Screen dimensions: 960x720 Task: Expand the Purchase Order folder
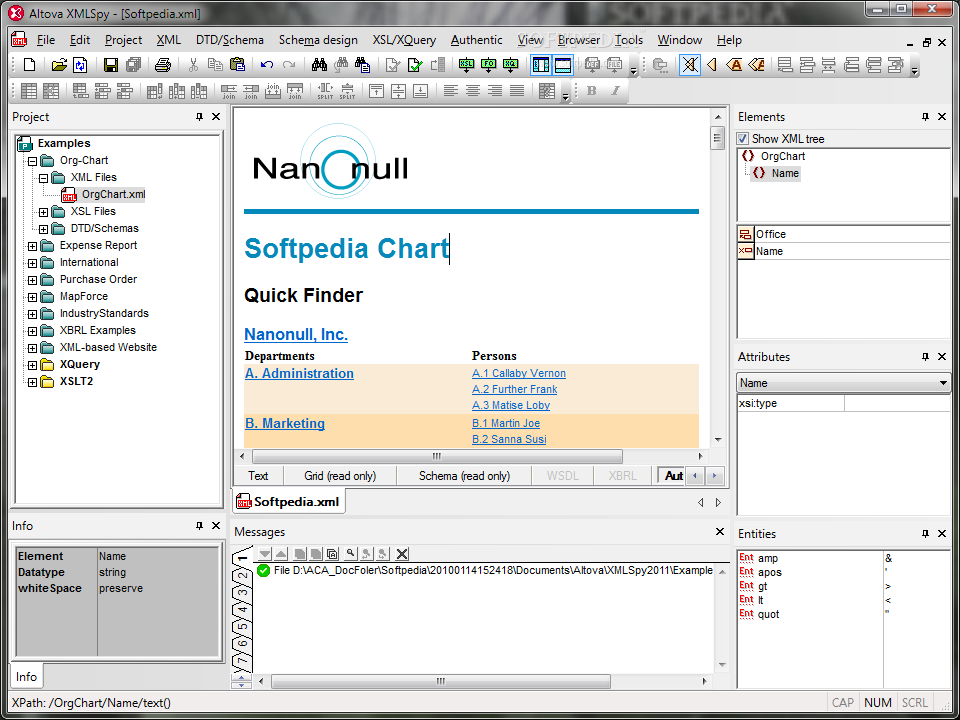coord(32,280)
